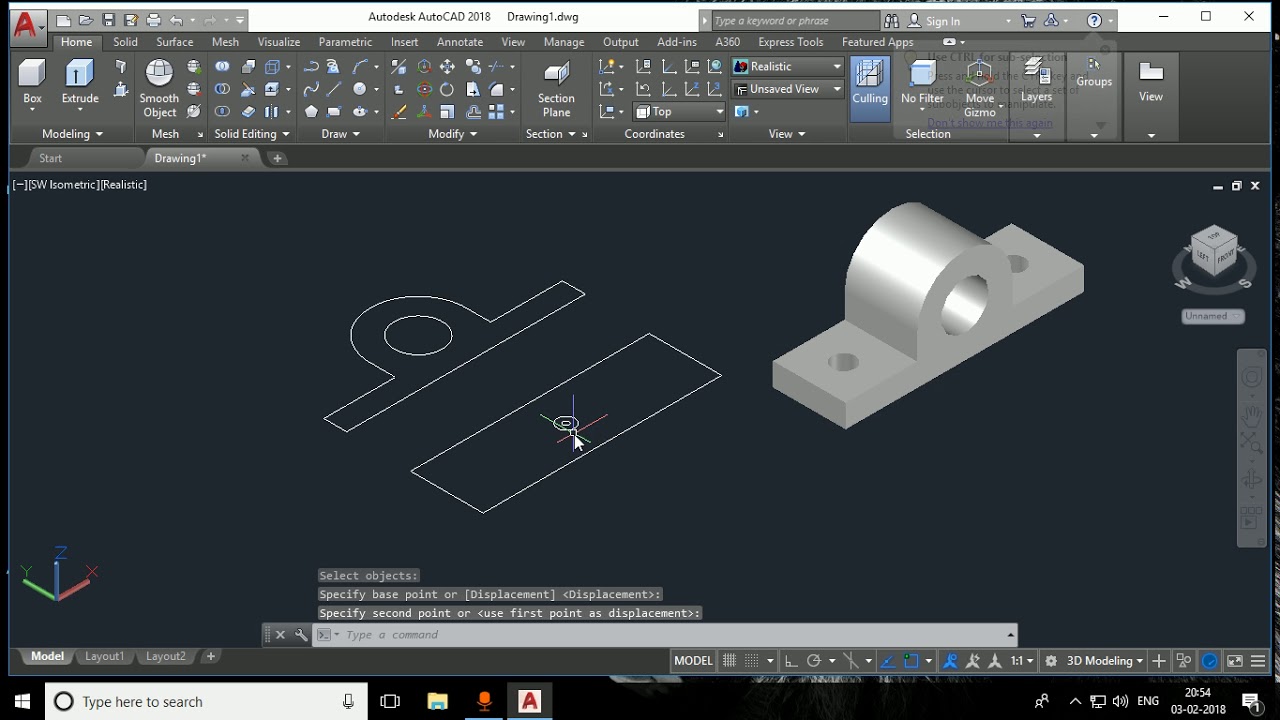The image size is (1280, 720).
Task: Toggle MODEL space button in status bar
Action: [693, 661]
